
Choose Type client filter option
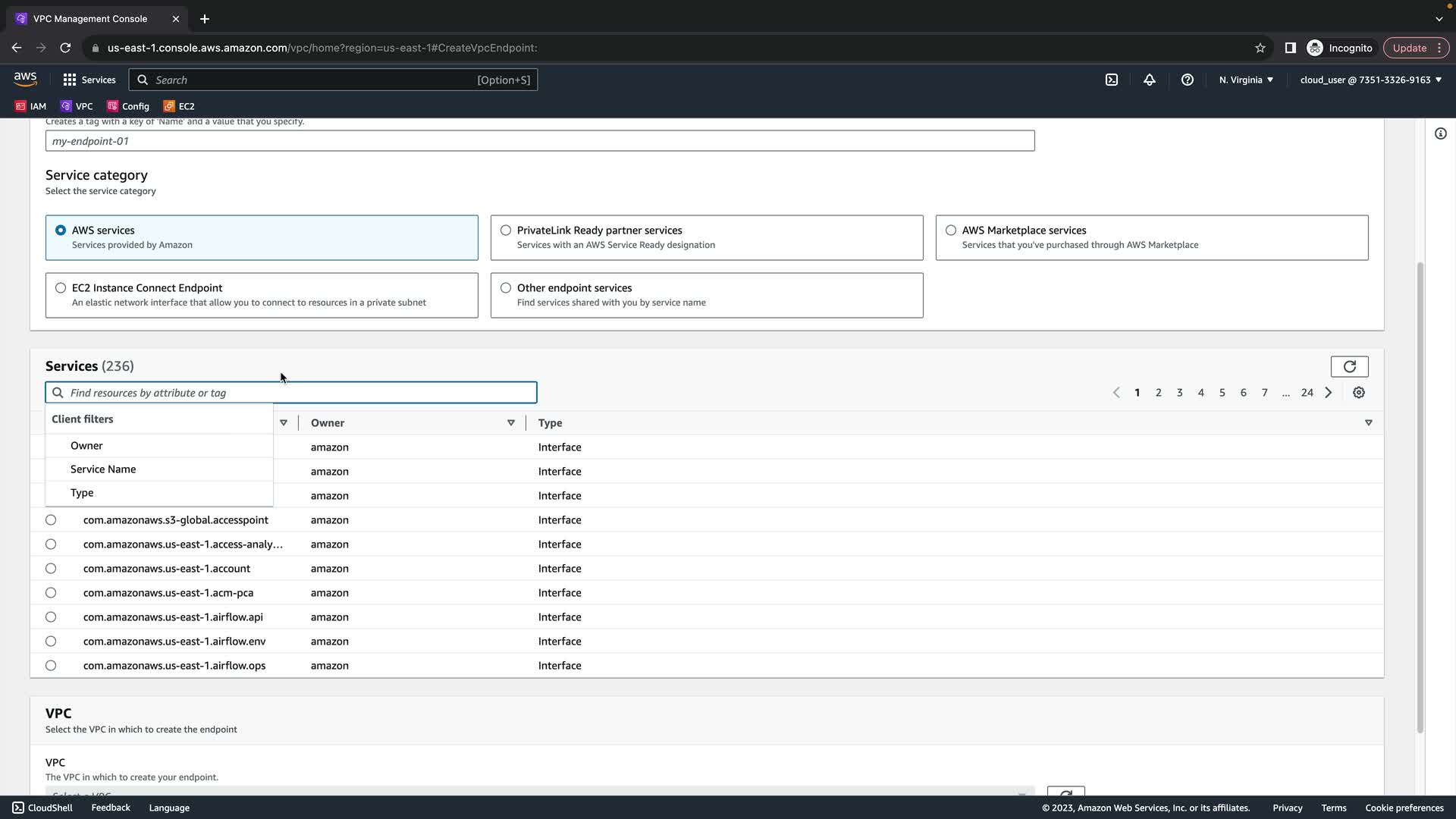click(82, 493)
